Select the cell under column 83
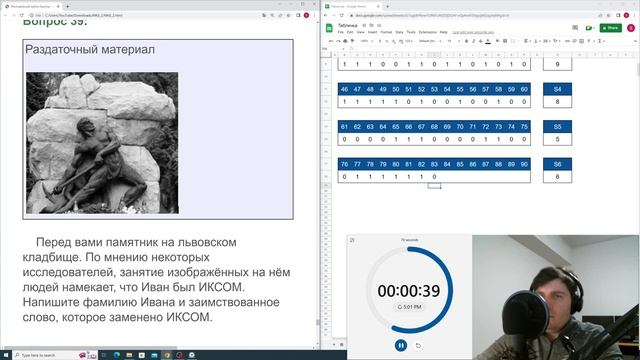 pos(434,177)
